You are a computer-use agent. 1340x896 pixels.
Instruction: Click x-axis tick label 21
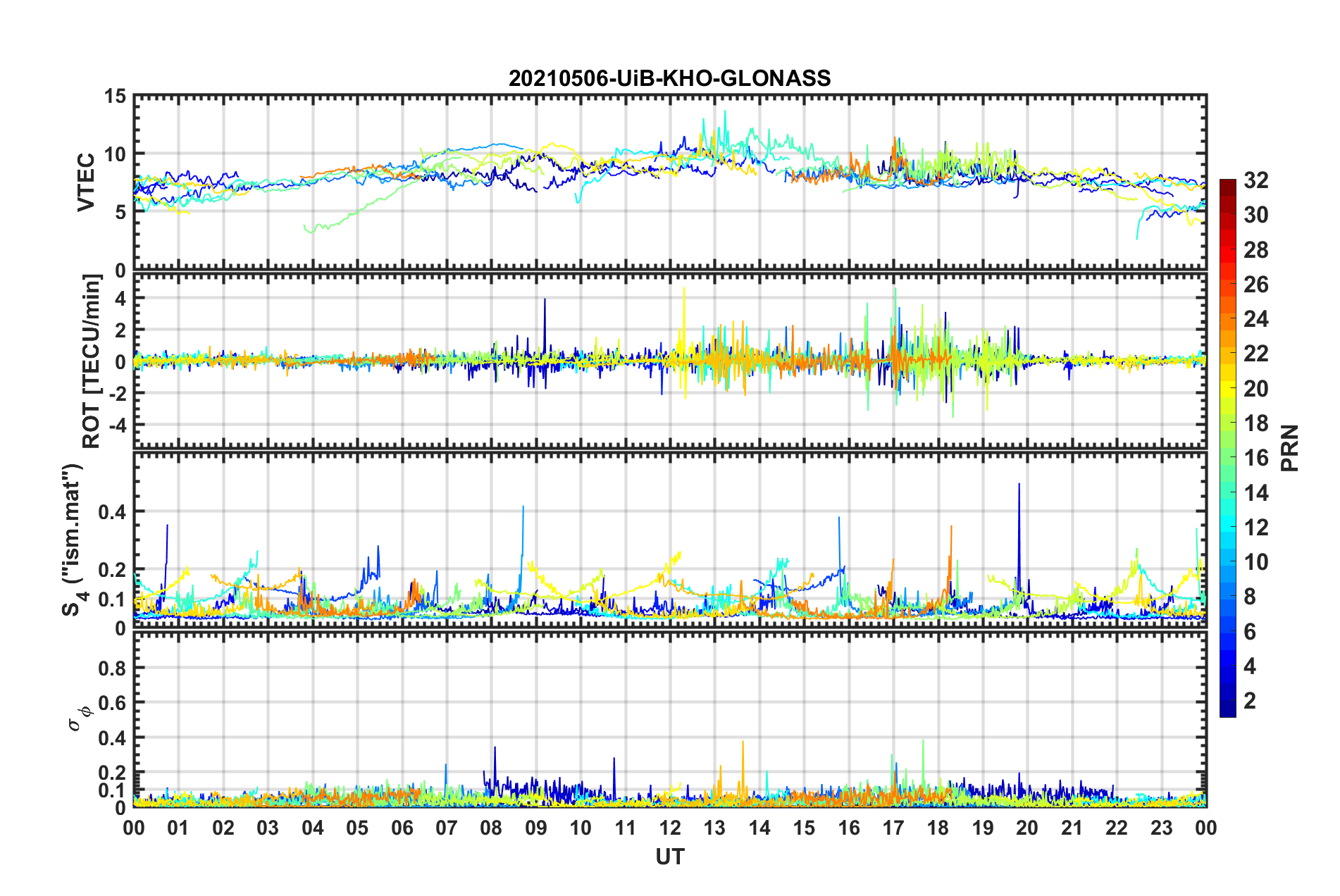coord(1072,828)
